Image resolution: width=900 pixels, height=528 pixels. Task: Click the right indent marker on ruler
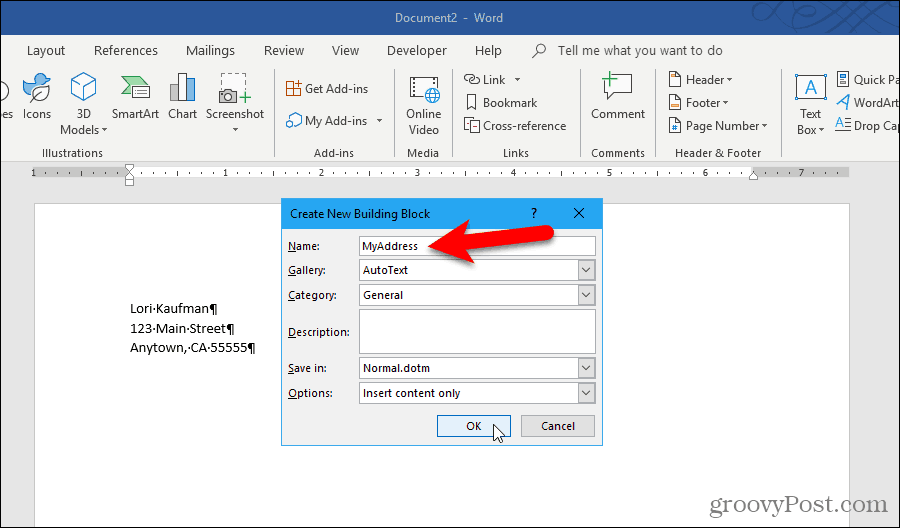[x=753, y=176]
